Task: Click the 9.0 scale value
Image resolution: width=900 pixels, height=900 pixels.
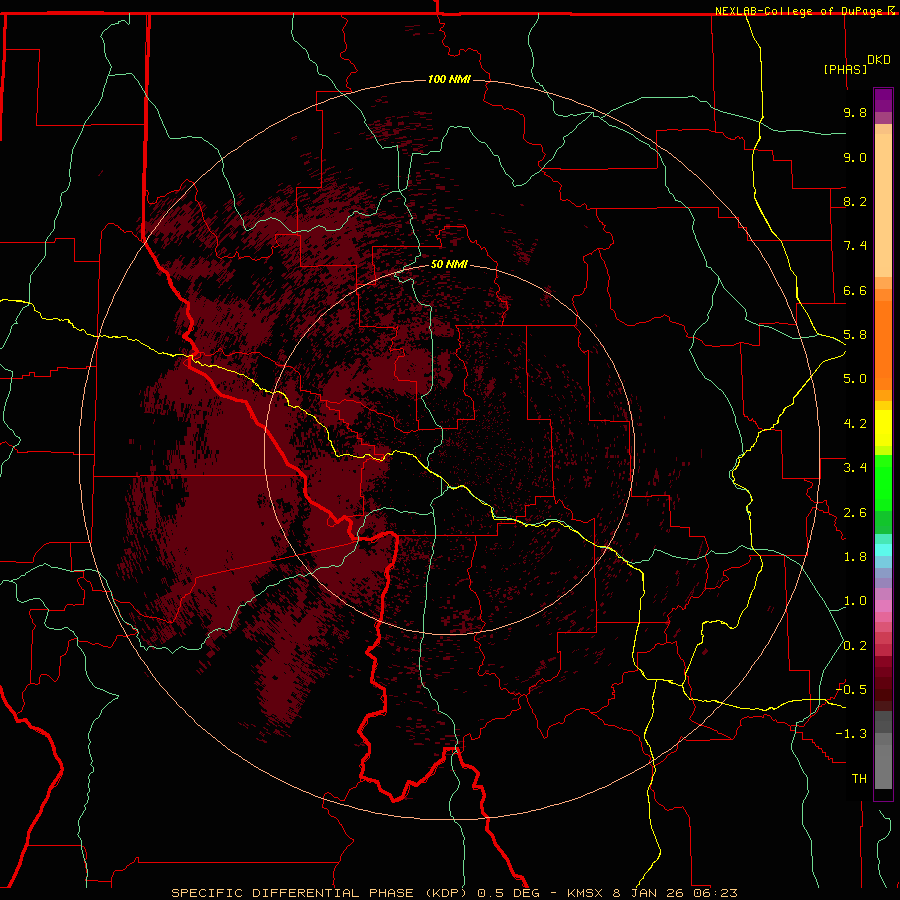Action: tap(855, 158)
